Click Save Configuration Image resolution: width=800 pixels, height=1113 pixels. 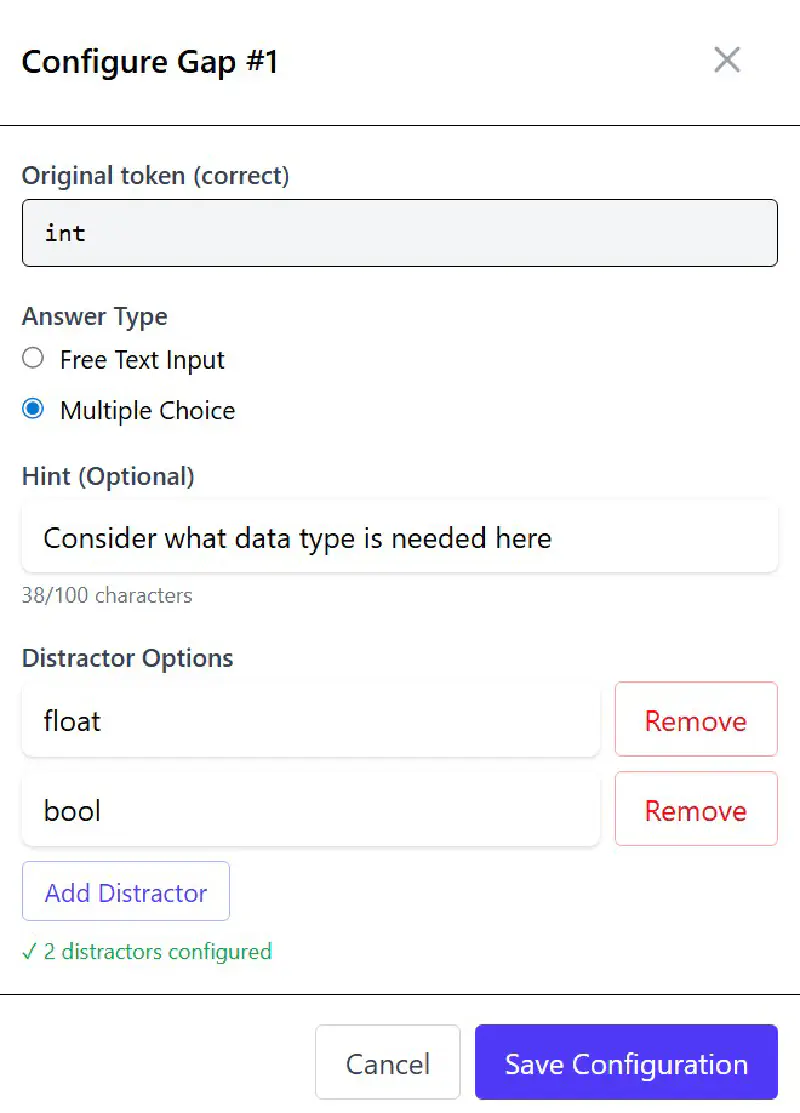point(626,1061)
